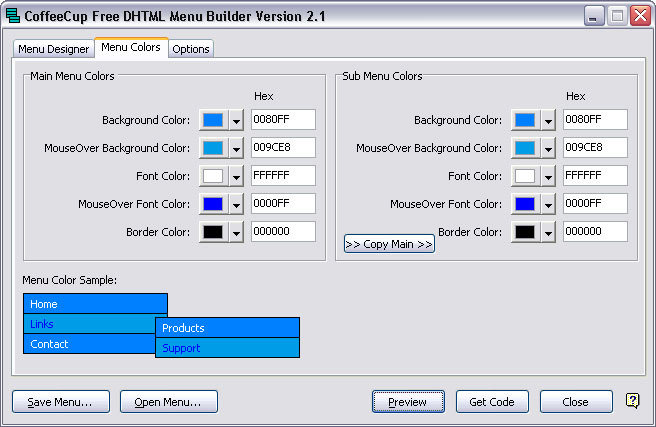Open Sub Menu Font Color dropdown arrow

pos(548,176)
